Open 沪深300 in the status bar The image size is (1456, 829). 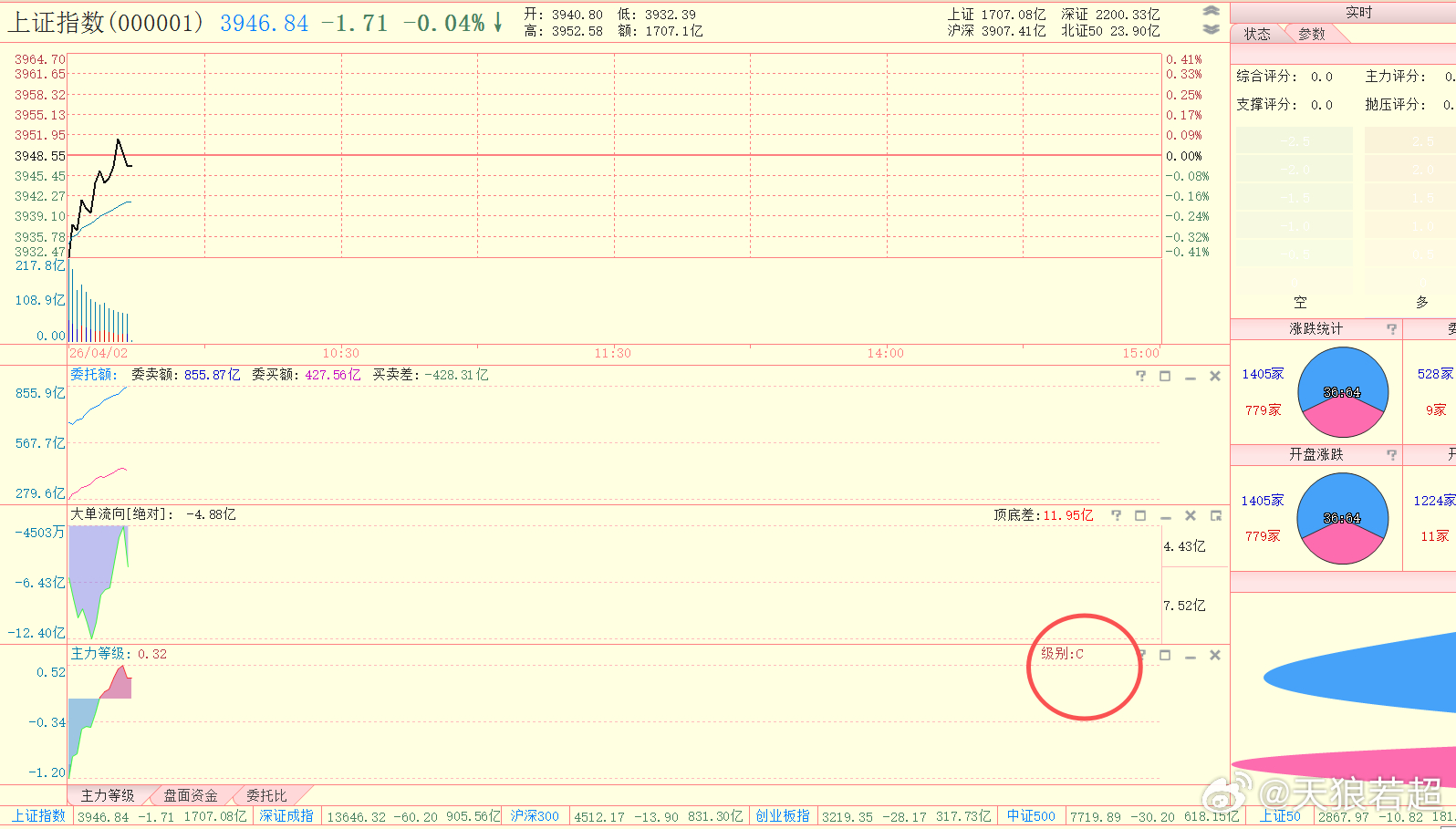coord(535,816)
